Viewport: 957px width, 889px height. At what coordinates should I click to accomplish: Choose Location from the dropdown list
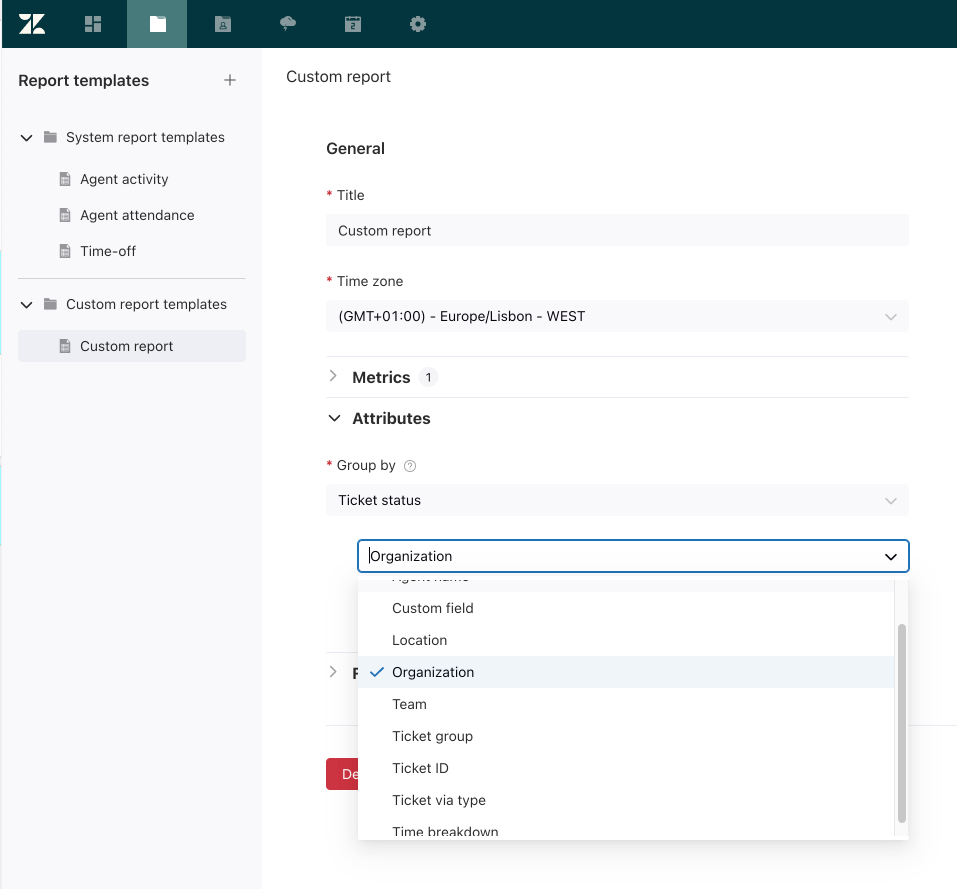[626, 640]
